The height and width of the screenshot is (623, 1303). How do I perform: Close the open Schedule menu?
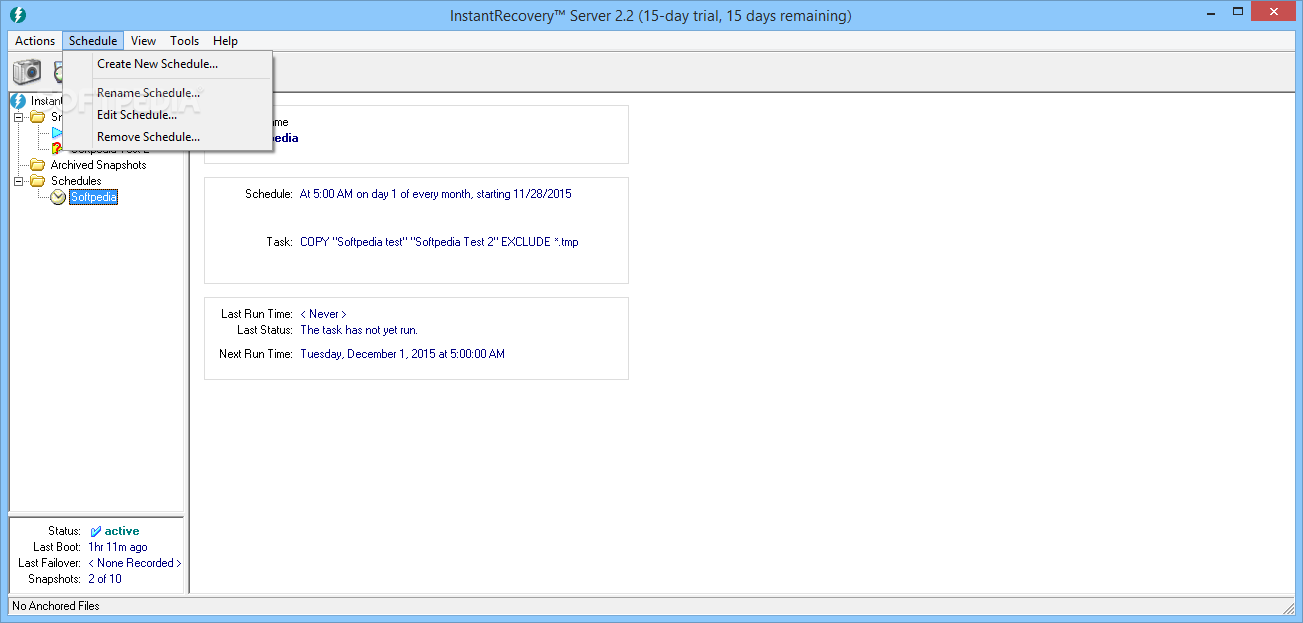pos(93,41)
